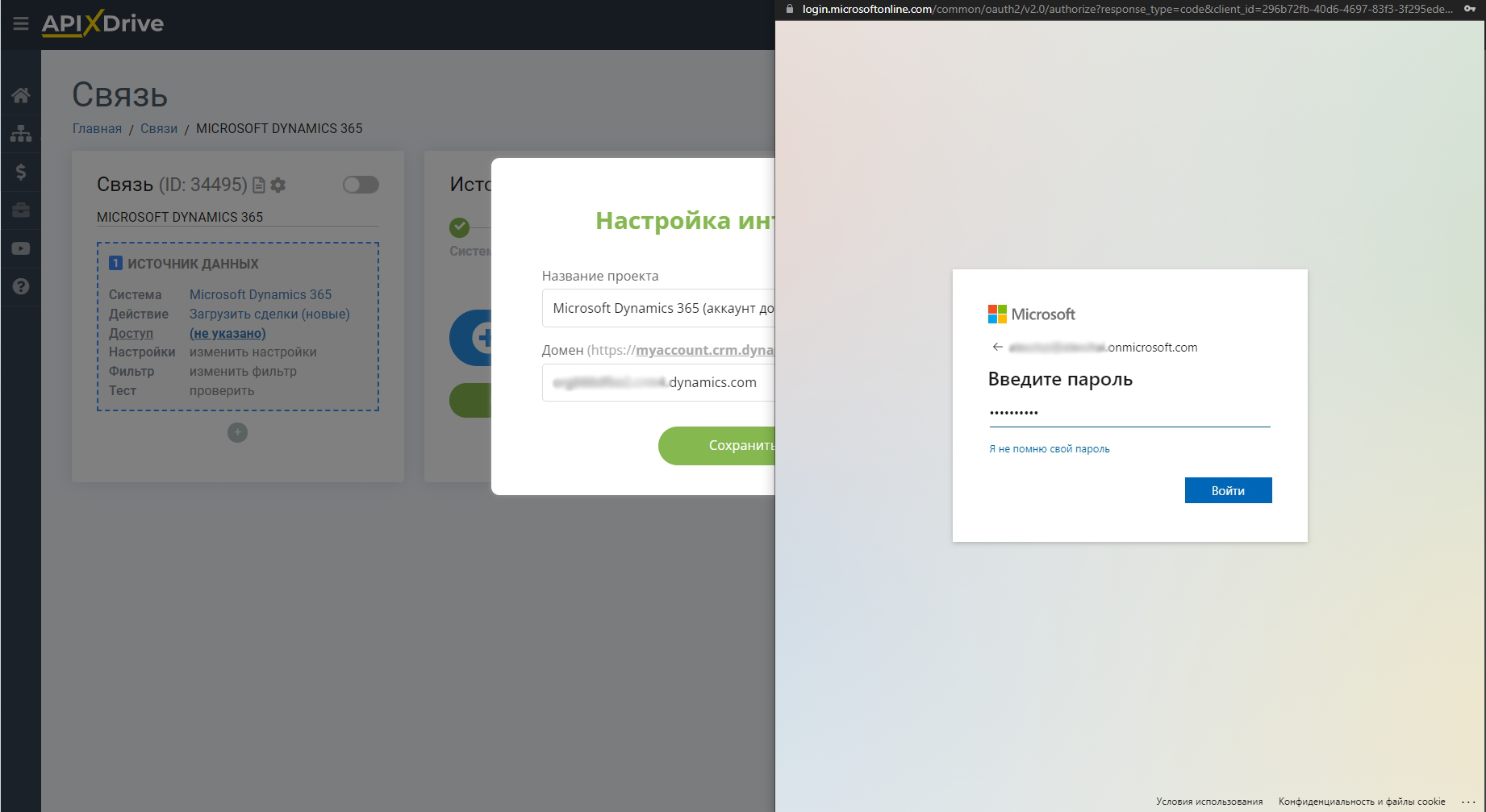The height and width of the screenshot is (812, 1486).
Task: Open the three dots menu in login footer
Action: (1468, 802)
